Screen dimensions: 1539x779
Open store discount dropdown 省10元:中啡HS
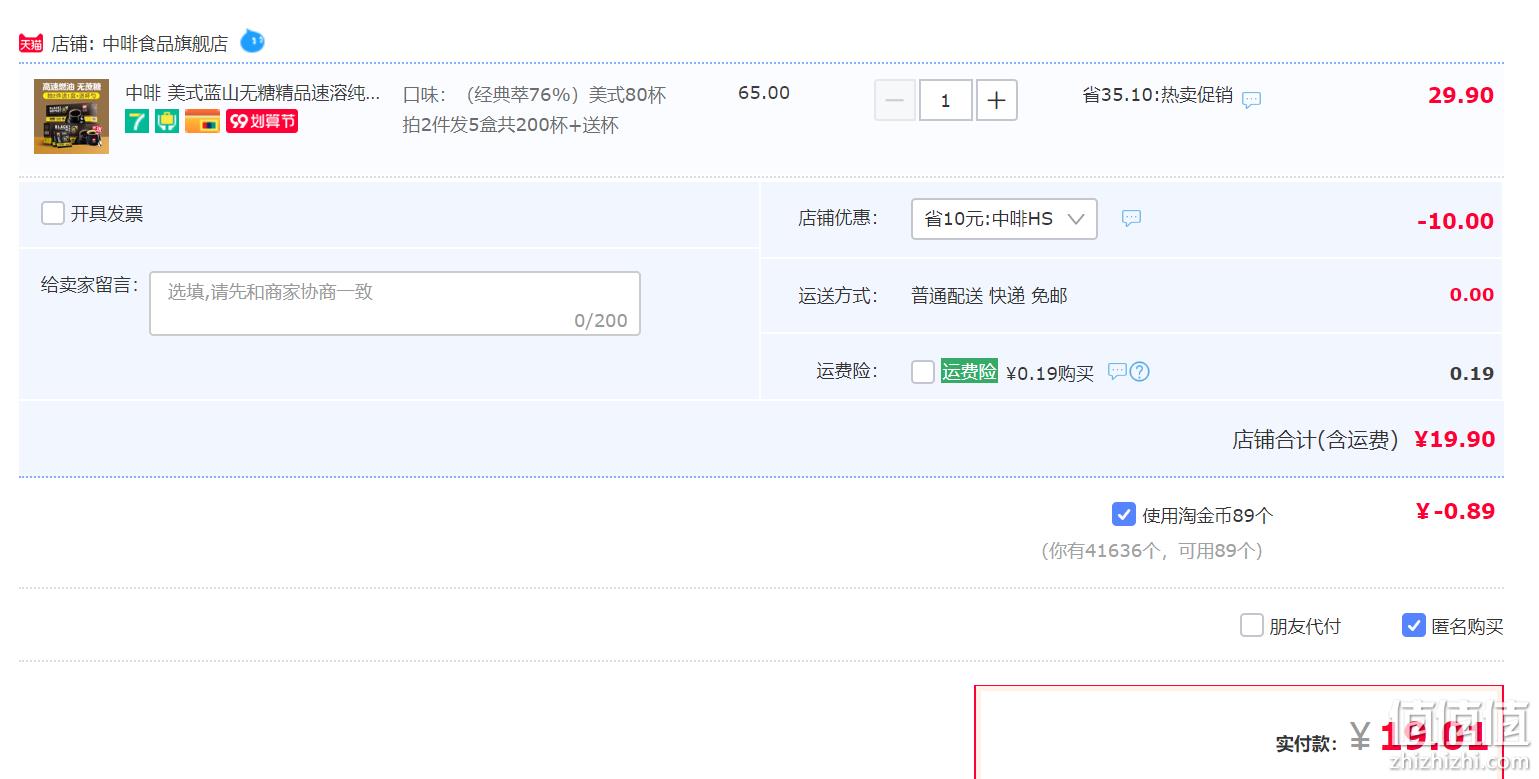(x=1004, y=219)
